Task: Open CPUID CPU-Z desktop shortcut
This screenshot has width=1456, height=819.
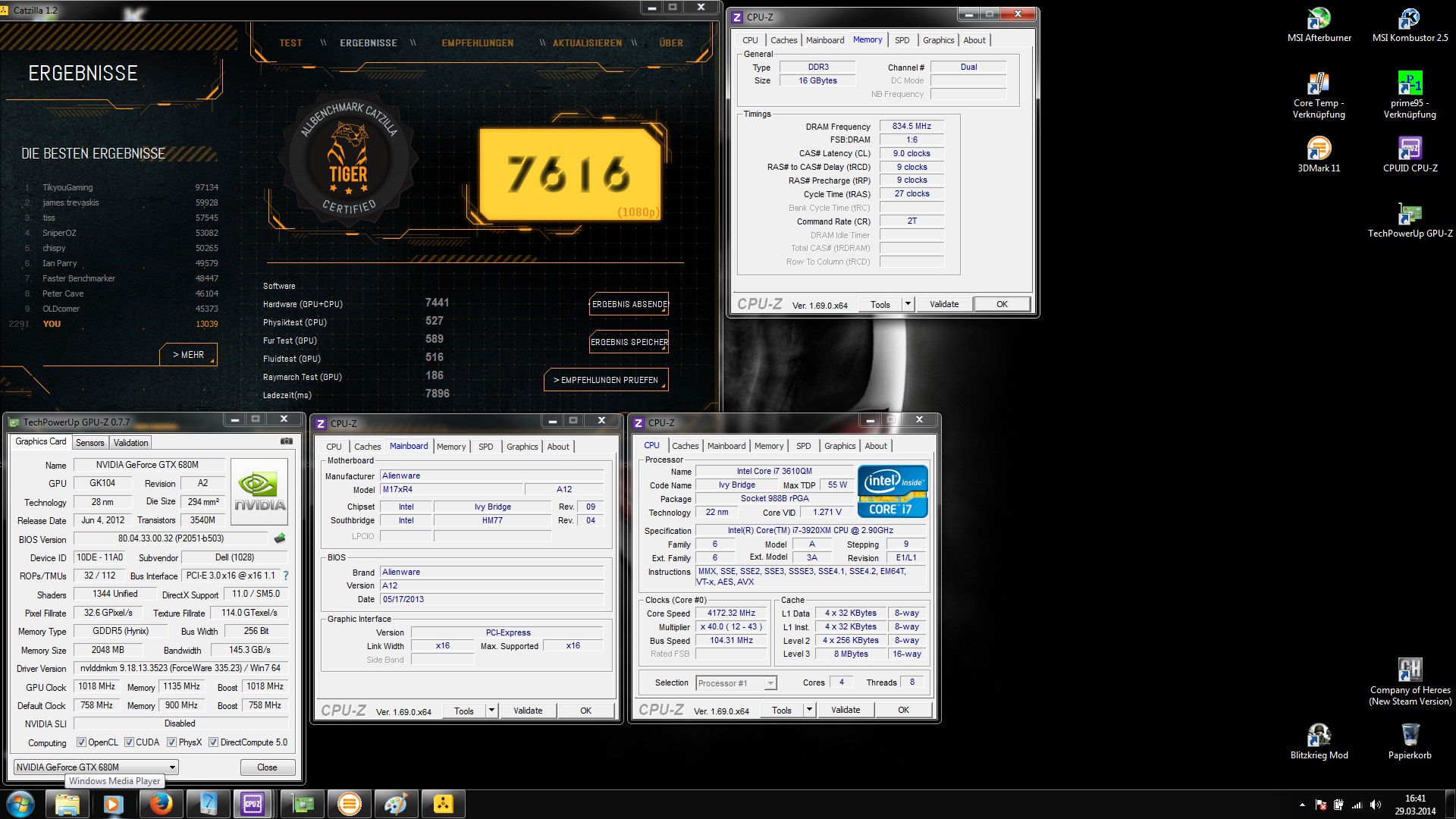Action: (x=1410, y=155)
